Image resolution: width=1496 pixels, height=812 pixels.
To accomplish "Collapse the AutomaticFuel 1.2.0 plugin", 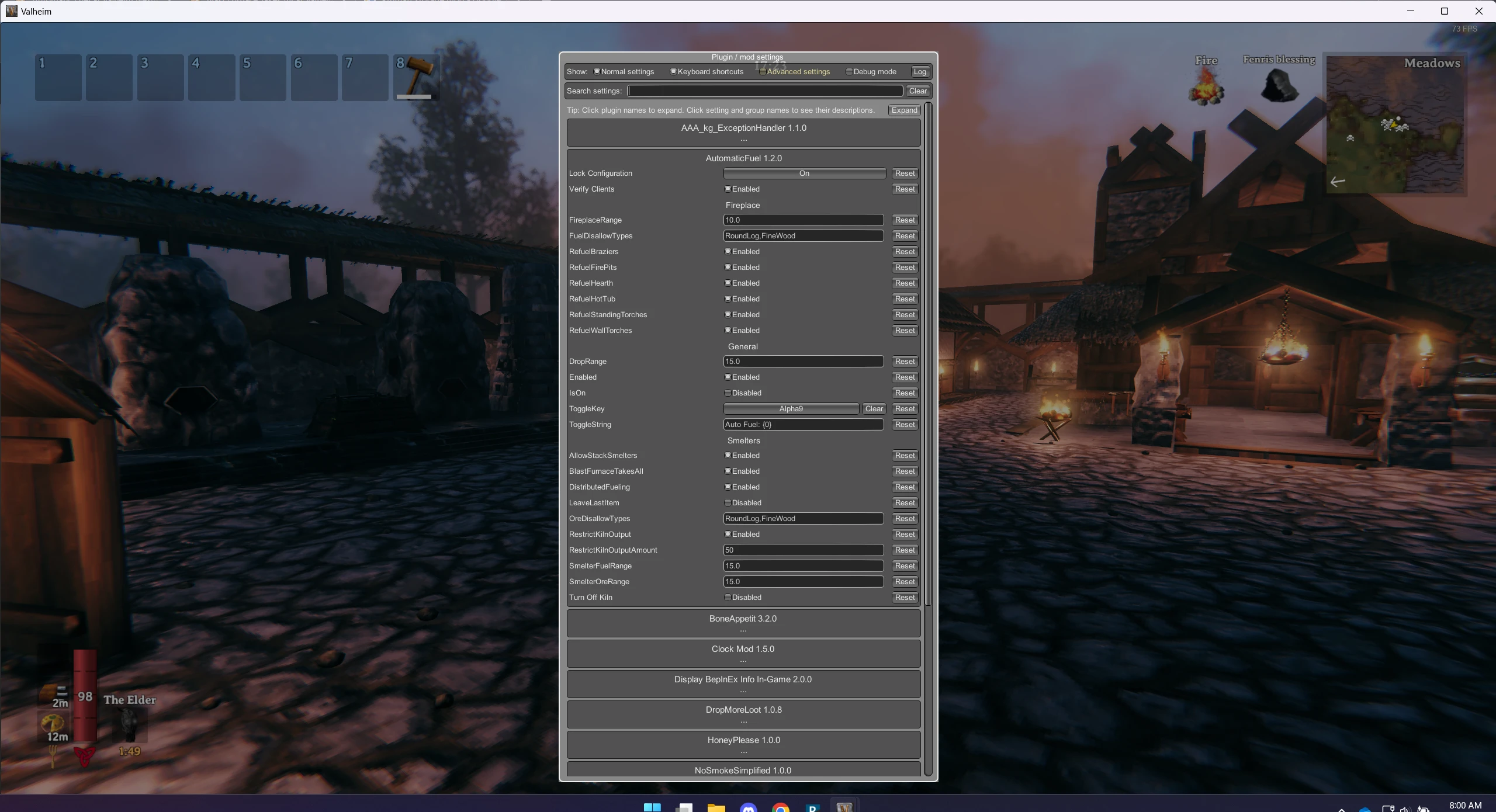I will click(743, 158).
